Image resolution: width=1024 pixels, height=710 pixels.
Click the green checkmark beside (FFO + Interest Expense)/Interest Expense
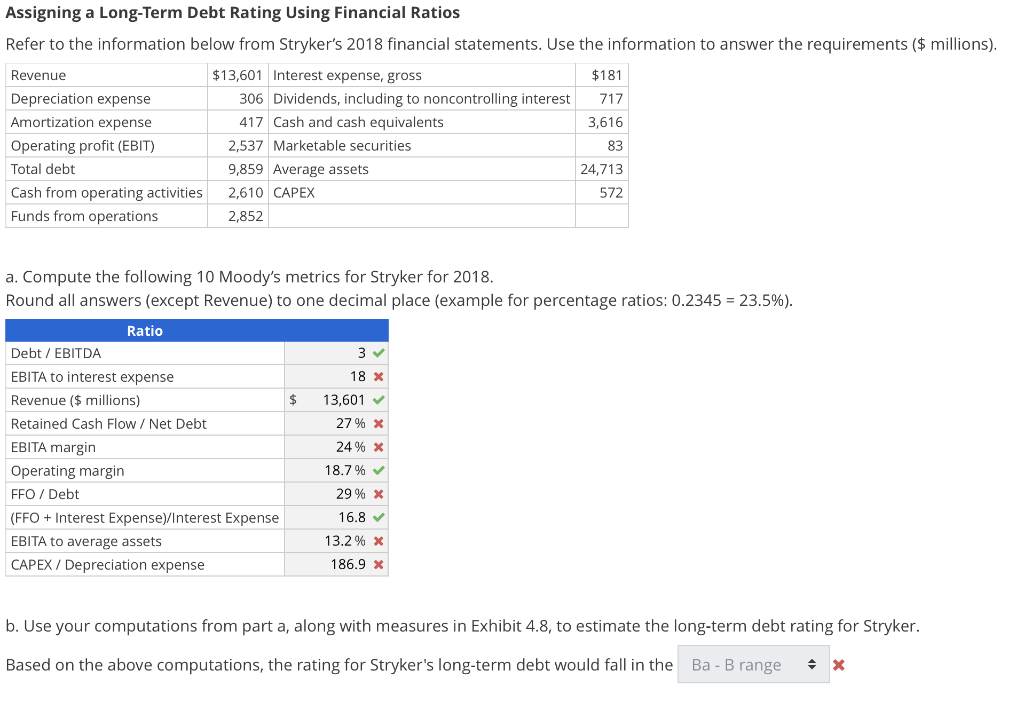point(377,517)
